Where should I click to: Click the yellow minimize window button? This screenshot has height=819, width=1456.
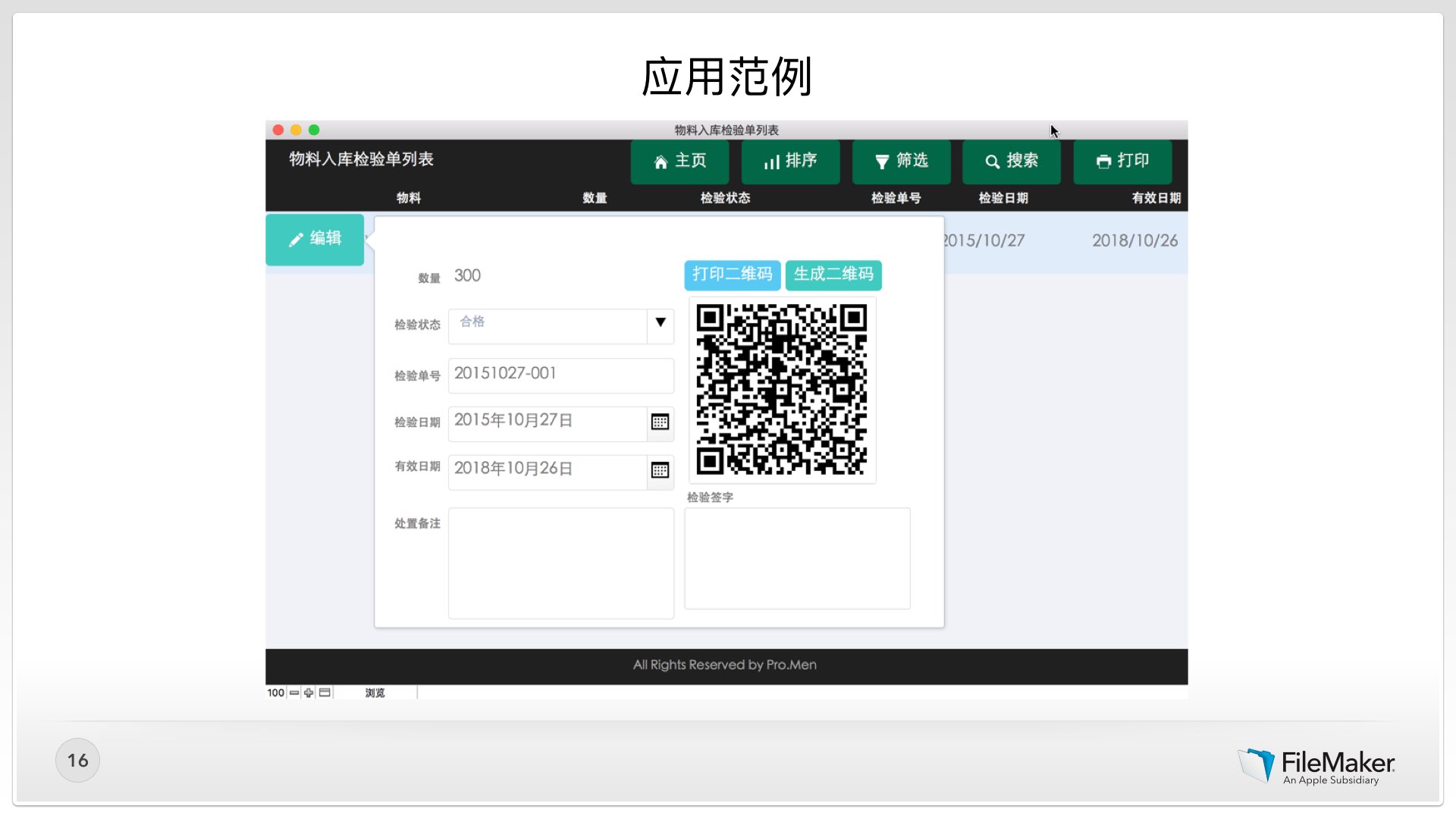point(297,130)
